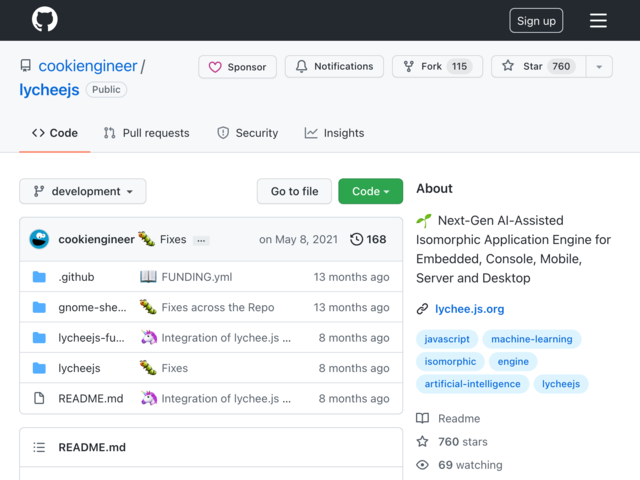Image resolution: width=640 pixels, height=480 pixels.
Task: Click 13 months ago on .github row
Action: (x=351, y=277)
